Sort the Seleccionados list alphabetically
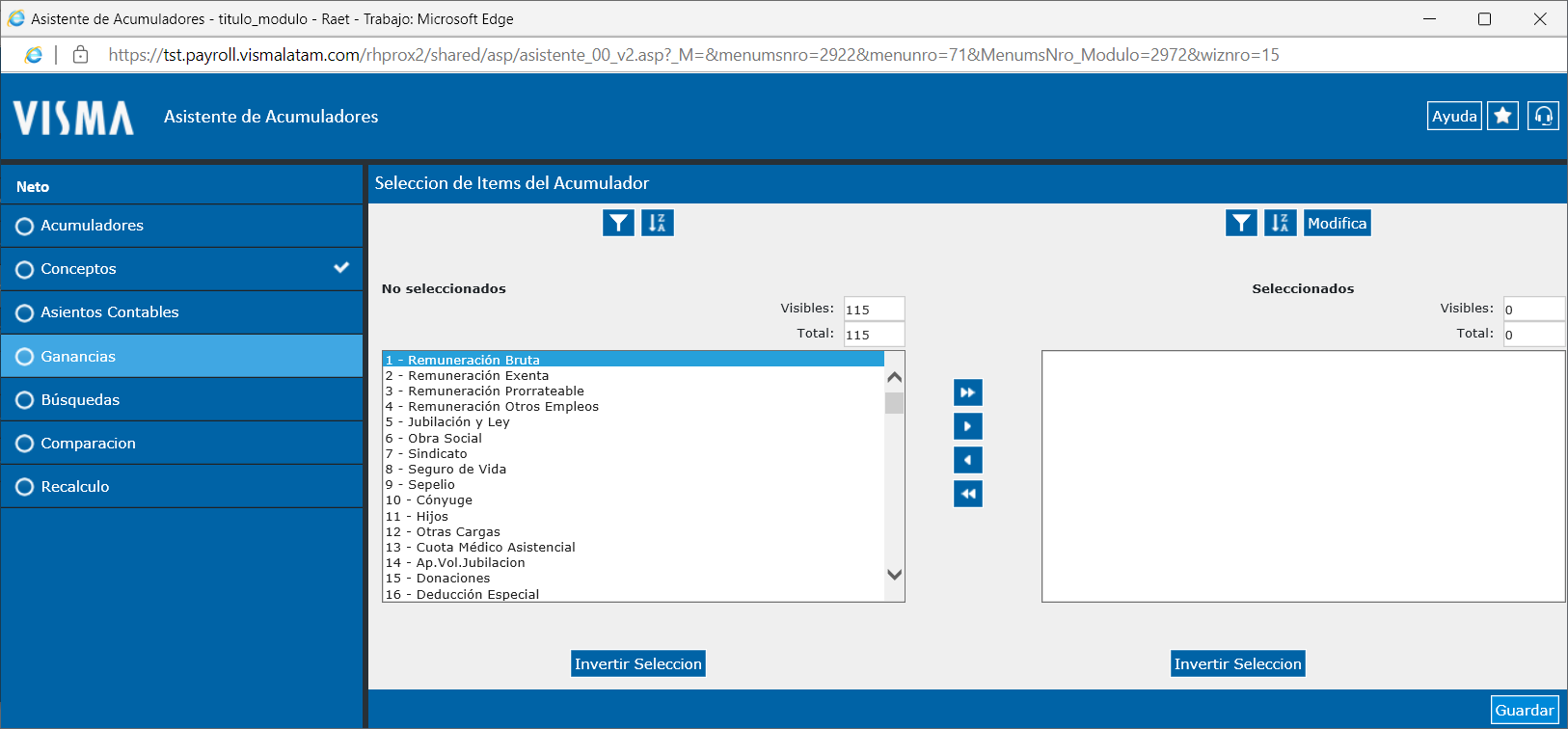 [x=1281, y=223]
